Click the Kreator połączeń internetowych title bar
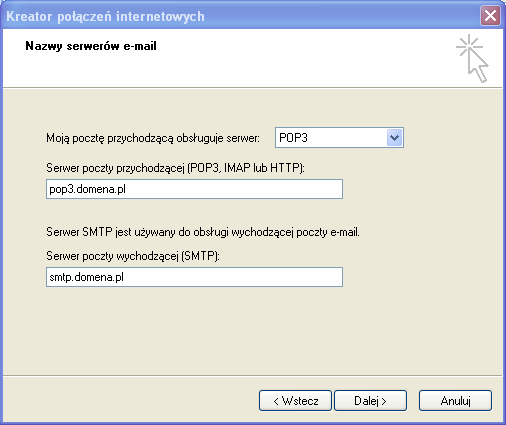This screenshot has width=506, height=425. click(x=240, y=16)
